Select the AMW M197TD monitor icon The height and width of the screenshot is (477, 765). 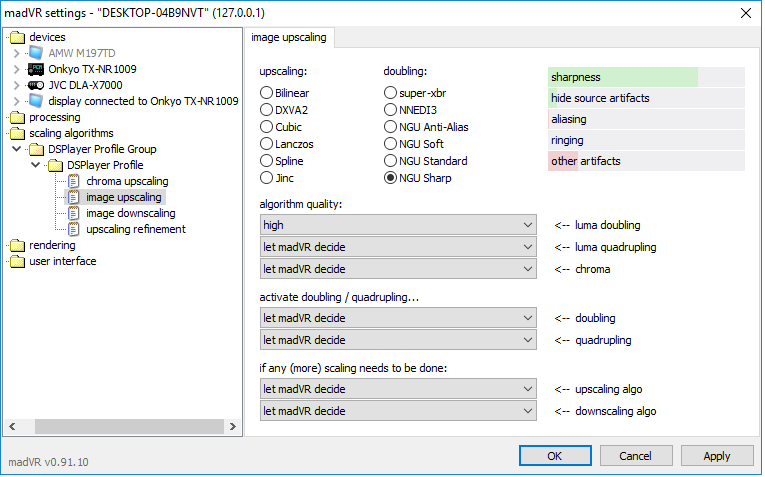pos(36,53)
